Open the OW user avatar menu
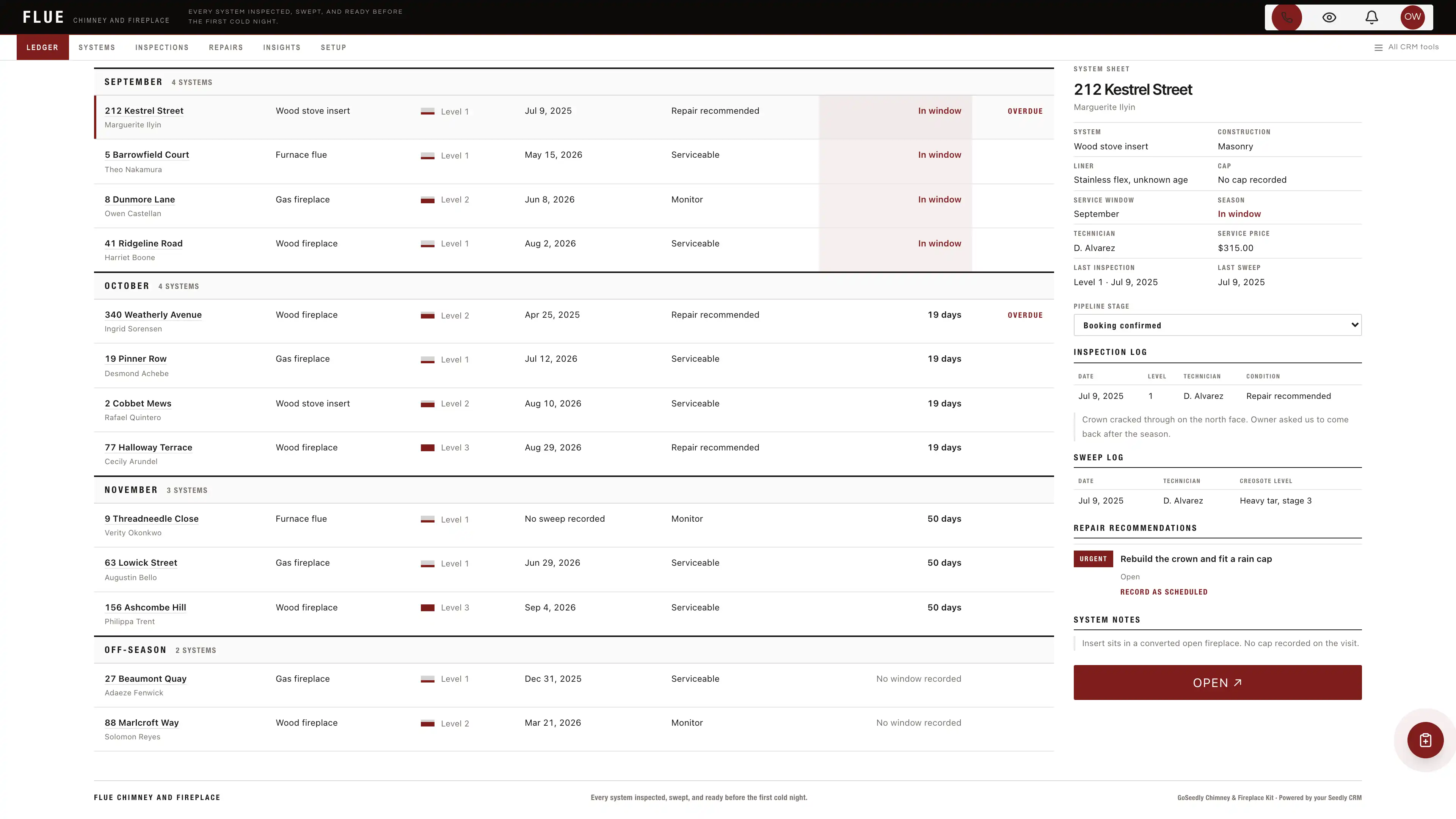 point(1412,17)
